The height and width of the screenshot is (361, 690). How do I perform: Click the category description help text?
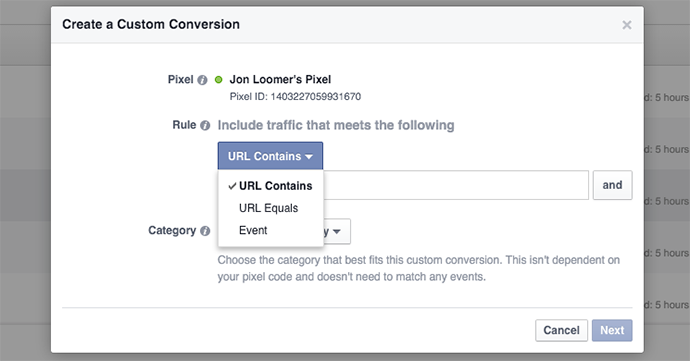(x=418, y=268)
